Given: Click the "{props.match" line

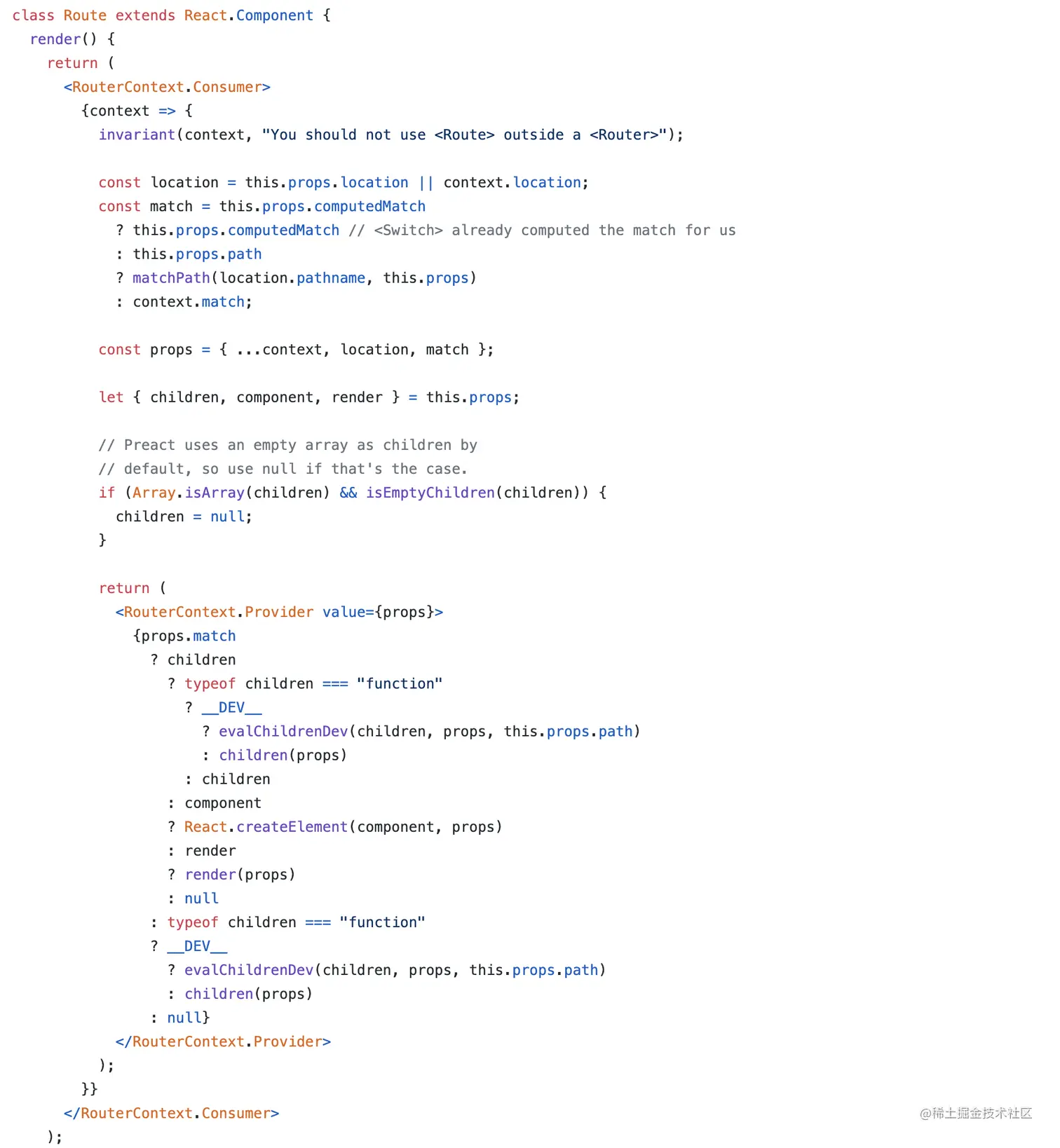Looking at the screenshot, I should (x=184, y=636).
